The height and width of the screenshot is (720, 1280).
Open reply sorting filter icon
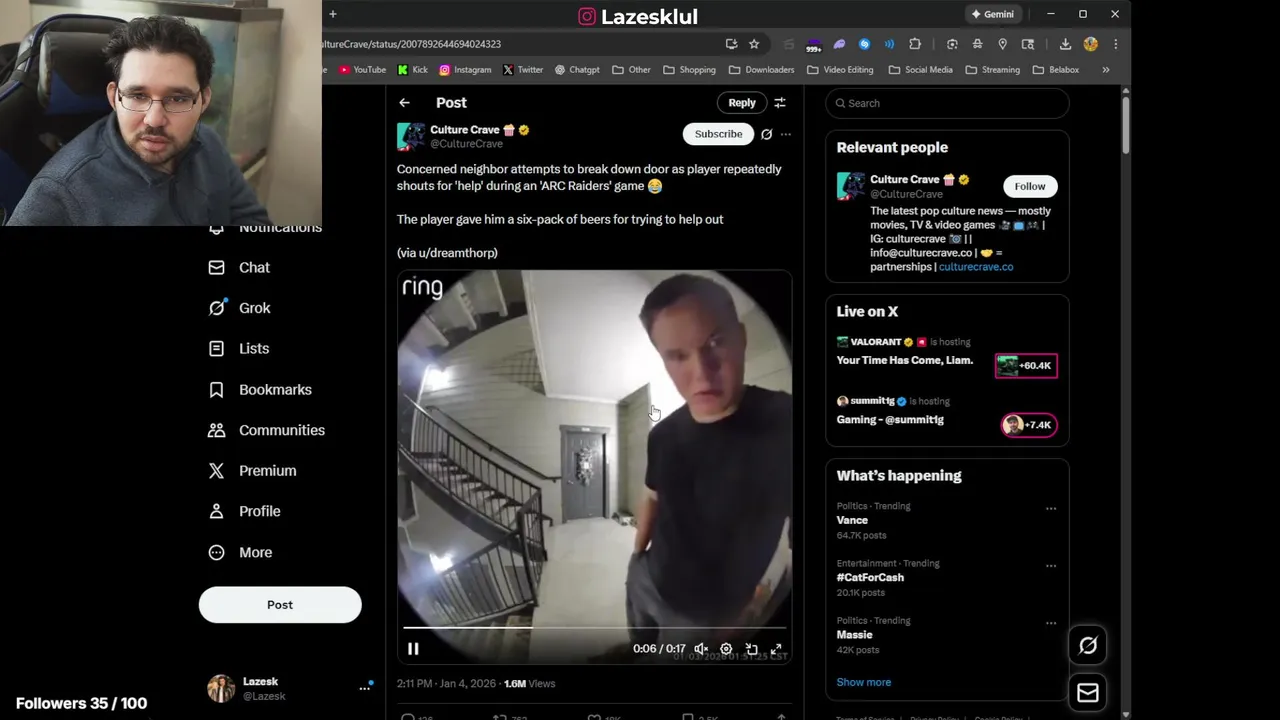click(780, 103)
